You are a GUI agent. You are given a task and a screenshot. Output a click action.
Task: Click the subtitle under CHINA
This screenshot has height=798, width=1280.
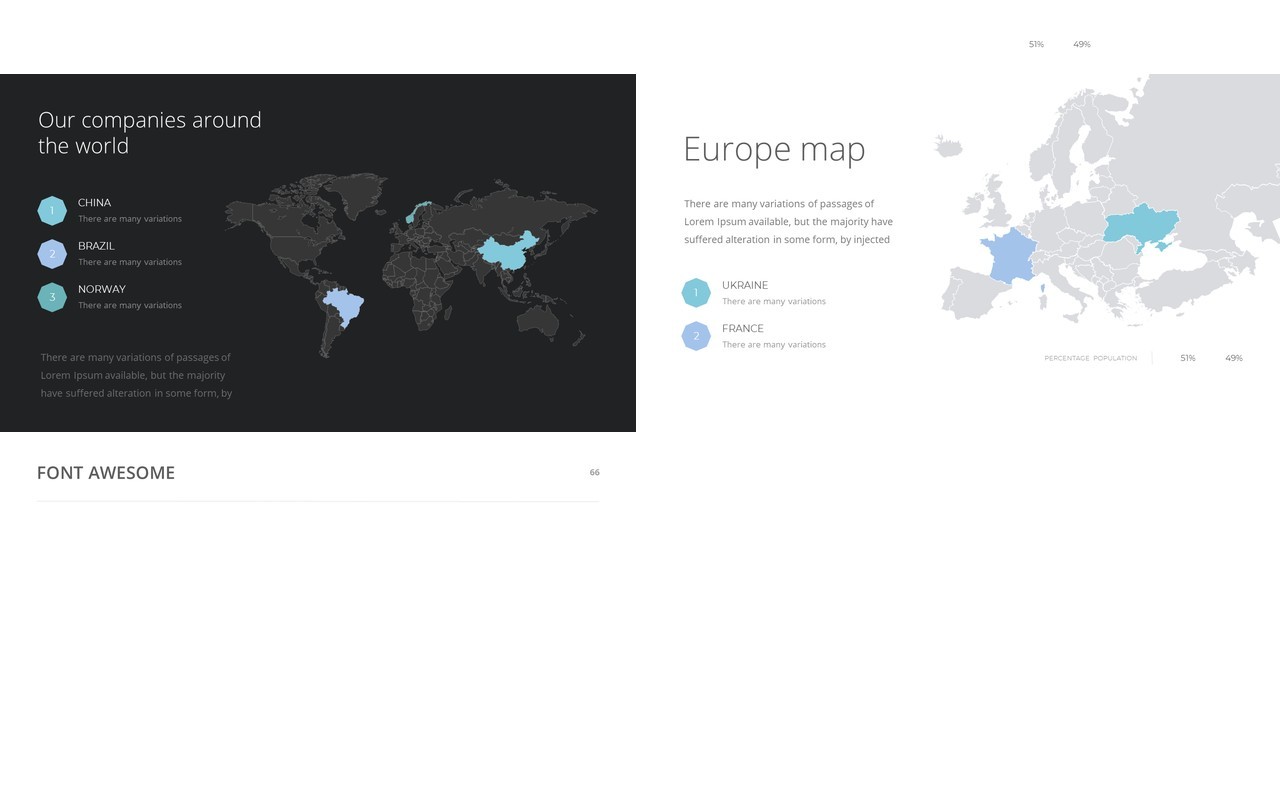click(x=130, y=219)
